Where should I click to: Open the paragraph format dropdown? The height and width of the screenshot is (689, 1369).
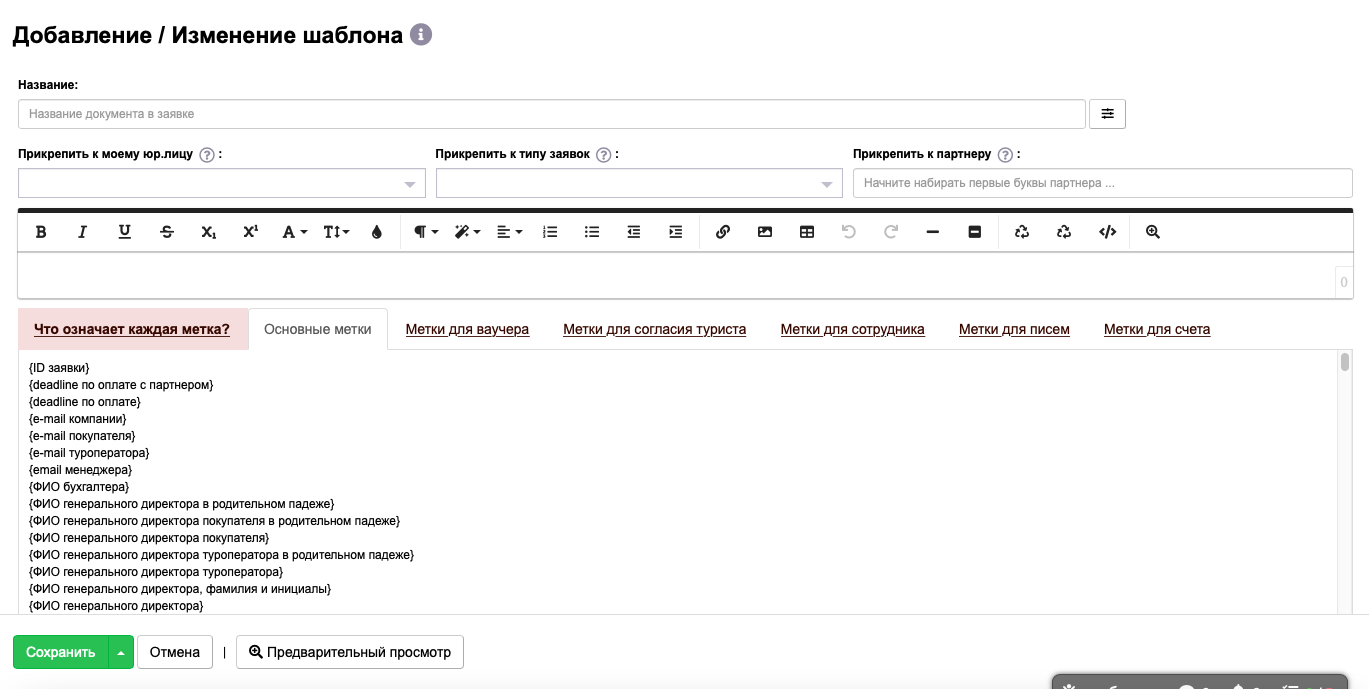[x=426, y=232]
